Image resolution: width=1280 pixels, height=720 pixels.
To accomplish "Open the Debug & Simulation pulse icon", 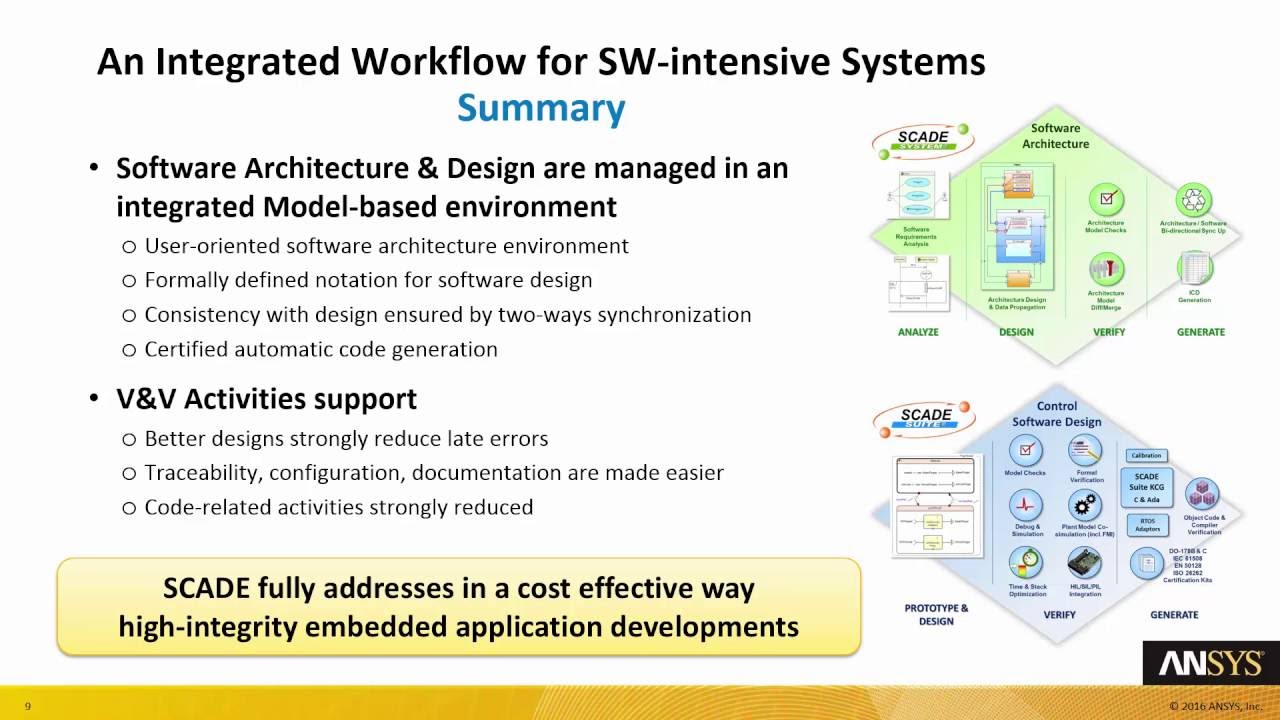I will click(x=1026, y=506).
